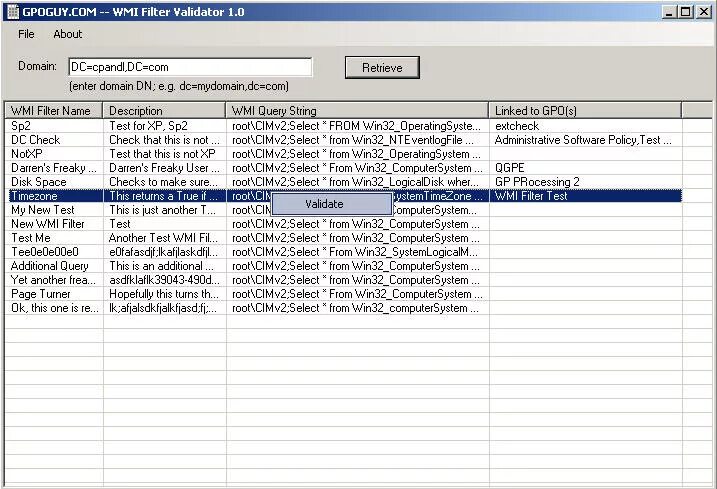
Task: Select the Timezone filter name
Action: tap(34, 196)
